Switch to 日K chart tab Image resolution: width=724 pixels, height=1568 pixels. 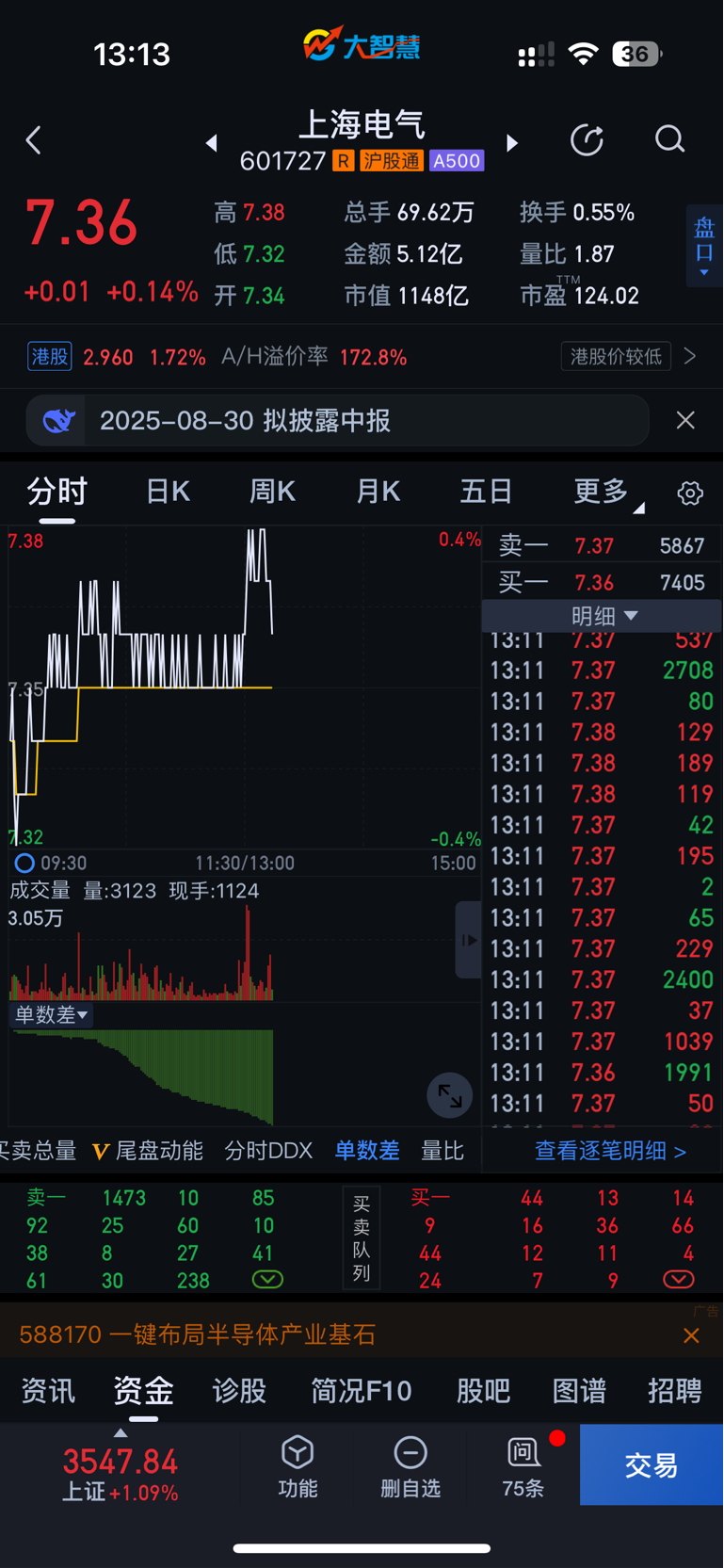click(169, 492)
